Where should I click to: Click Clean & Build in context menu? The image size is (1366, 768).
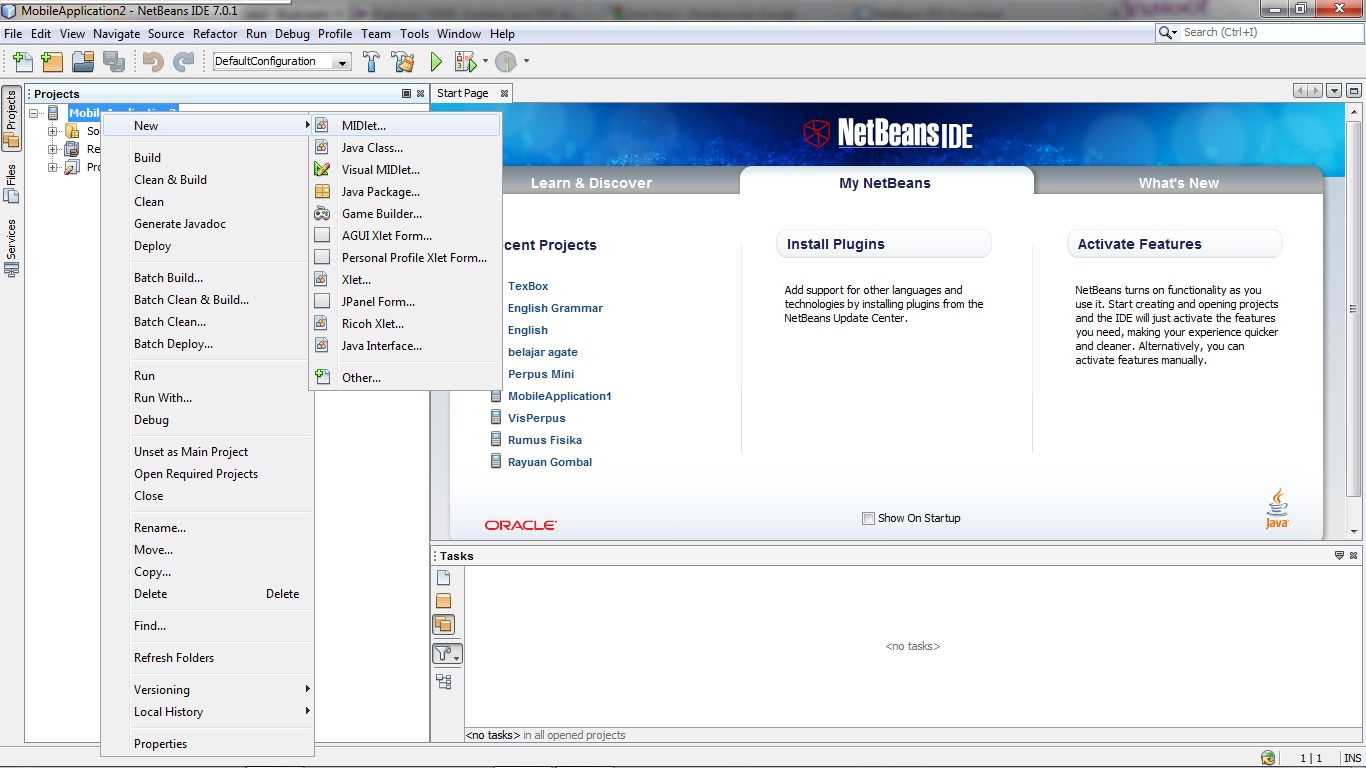coord(208,180)
